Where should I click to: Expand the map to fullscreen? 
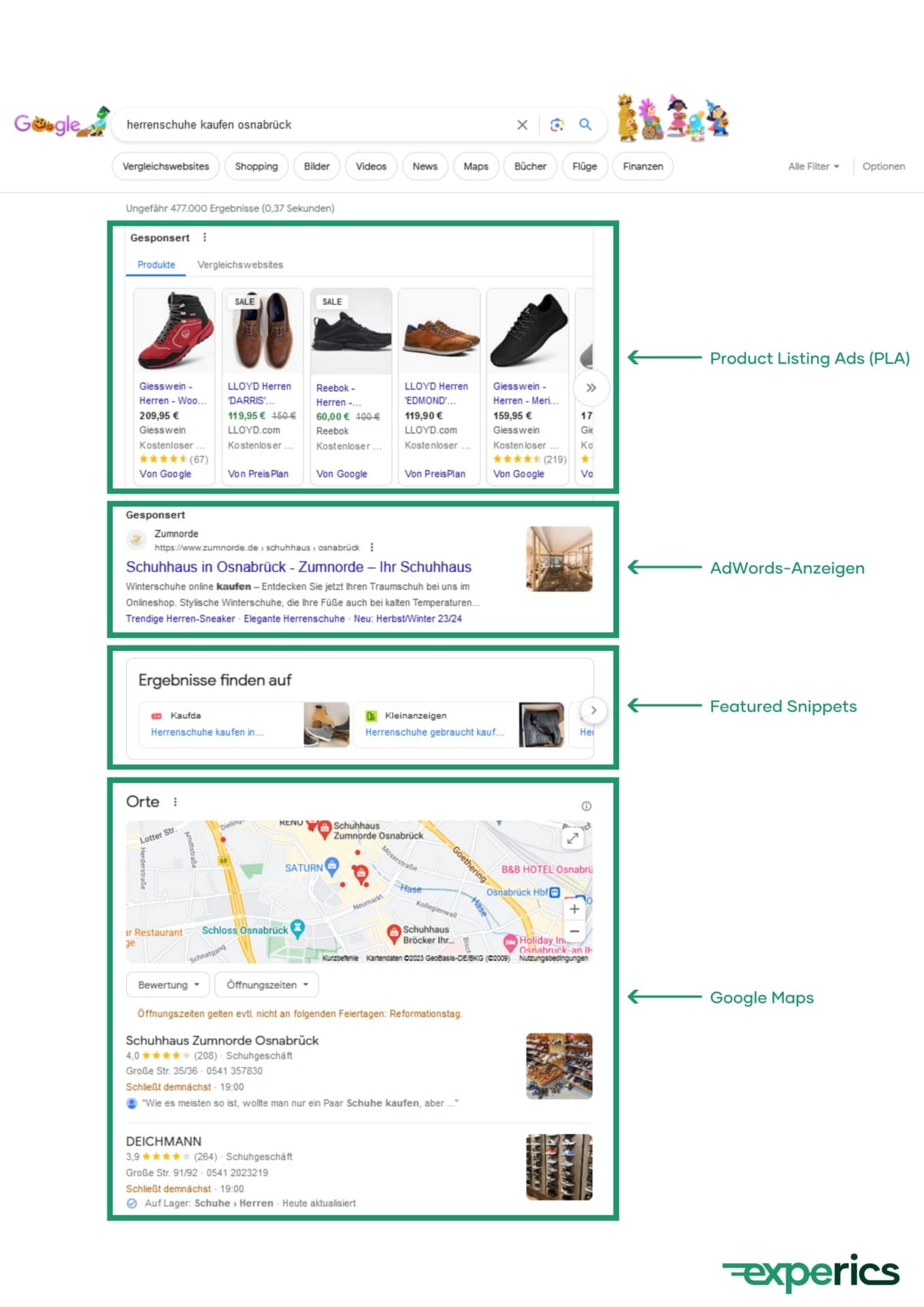(x=573, y=839)
